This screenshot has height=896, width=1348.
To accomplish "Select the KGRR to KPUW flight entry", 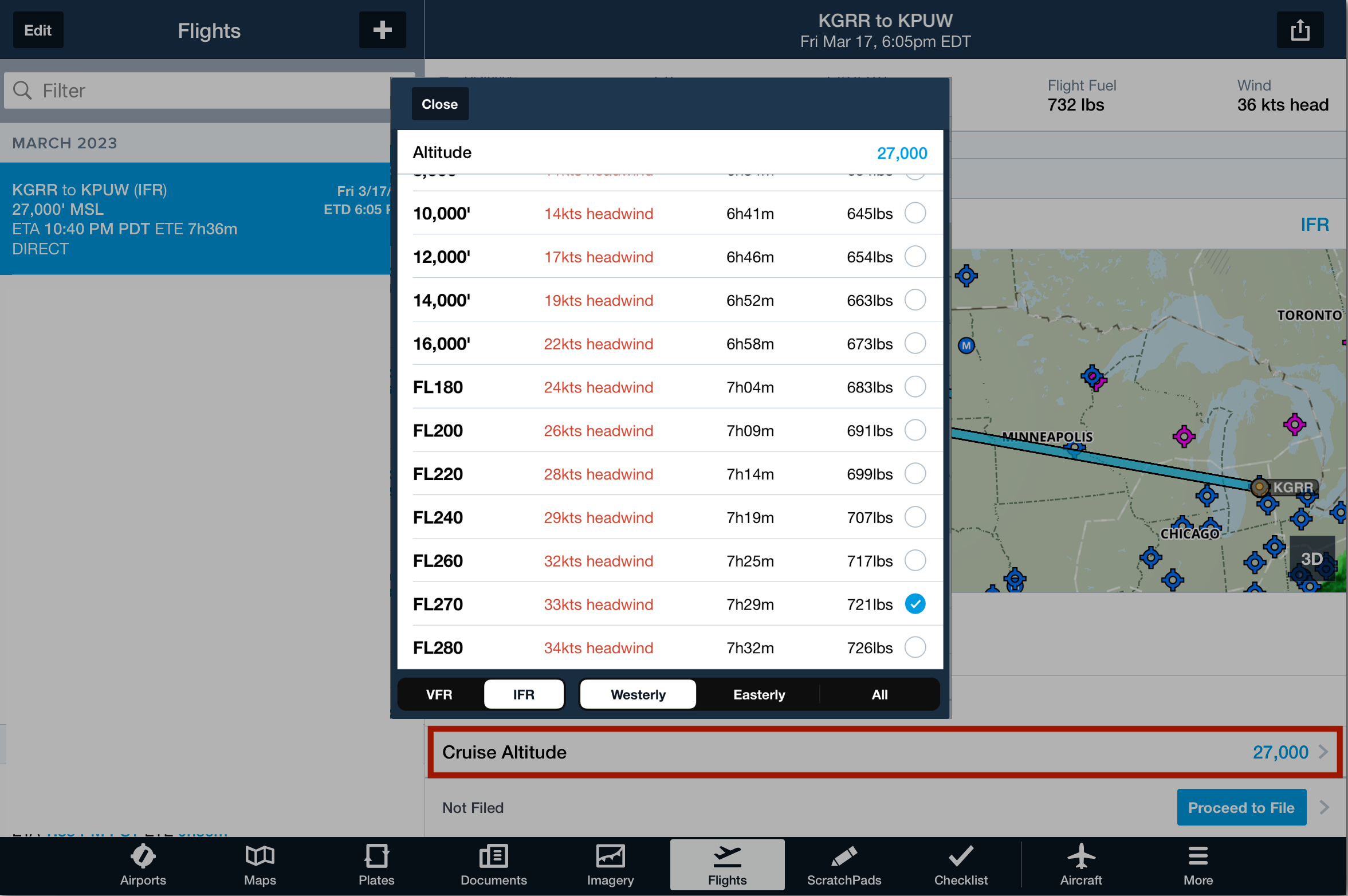I will coord(195,219).
